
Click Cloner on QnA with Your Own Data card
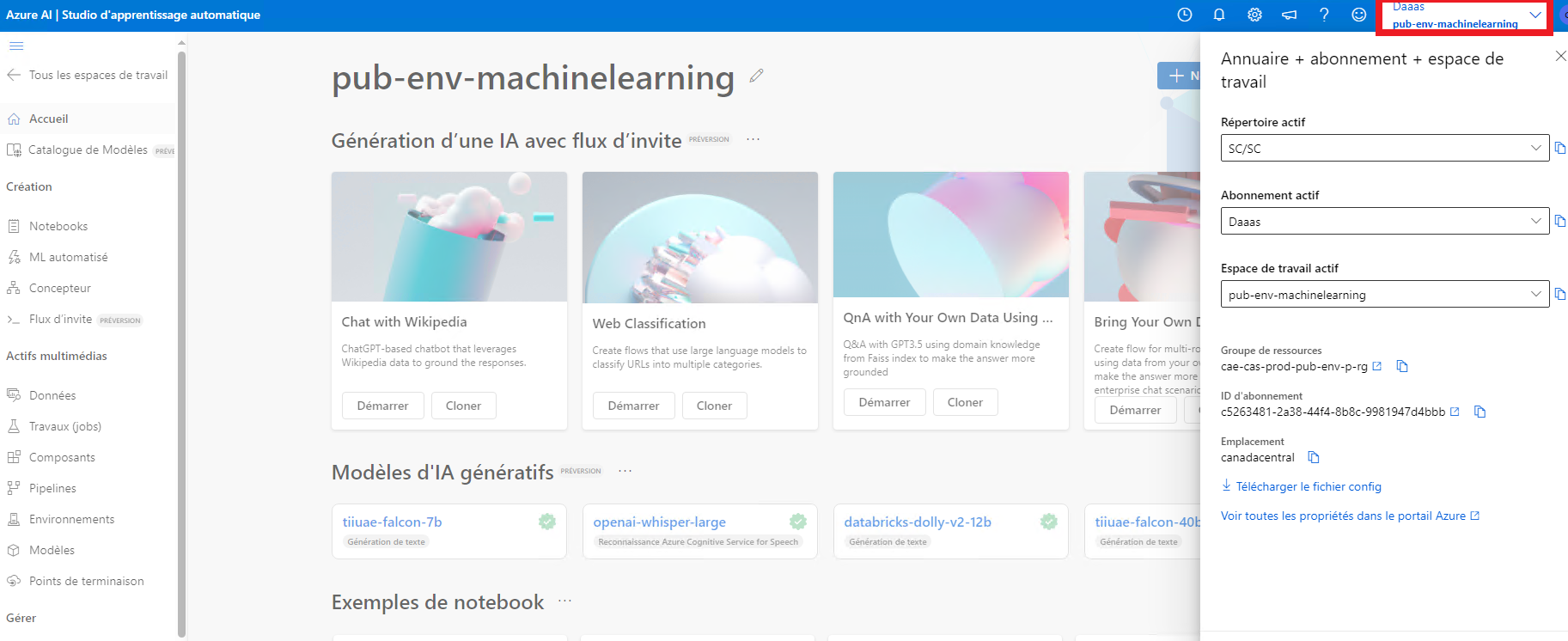pos(965,402)
